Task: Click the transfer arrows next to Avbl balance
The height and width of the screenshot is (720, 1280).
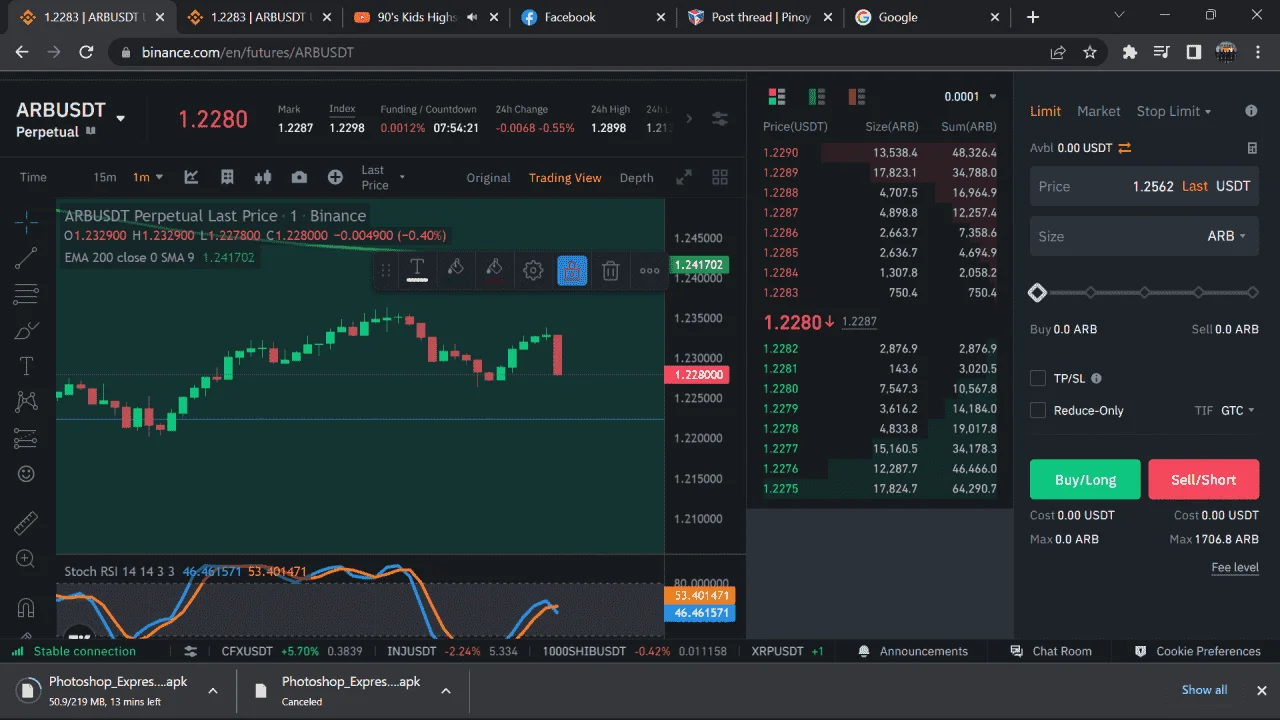Action: [x=1125, y=148]
